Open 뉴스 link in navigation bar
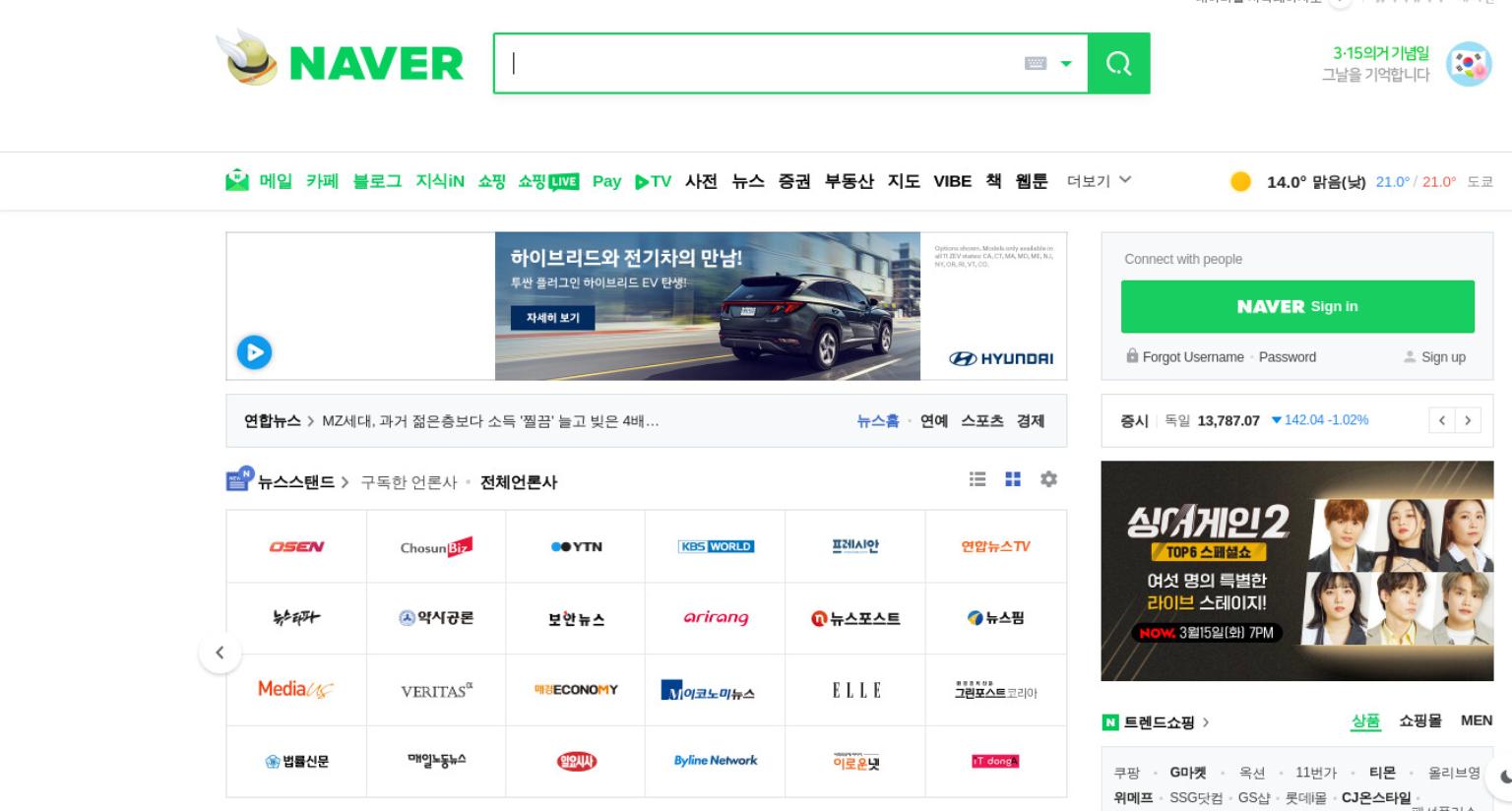The height and width of the screenshot is (811, 1512). pyautogui.click(x=747, y=181)
